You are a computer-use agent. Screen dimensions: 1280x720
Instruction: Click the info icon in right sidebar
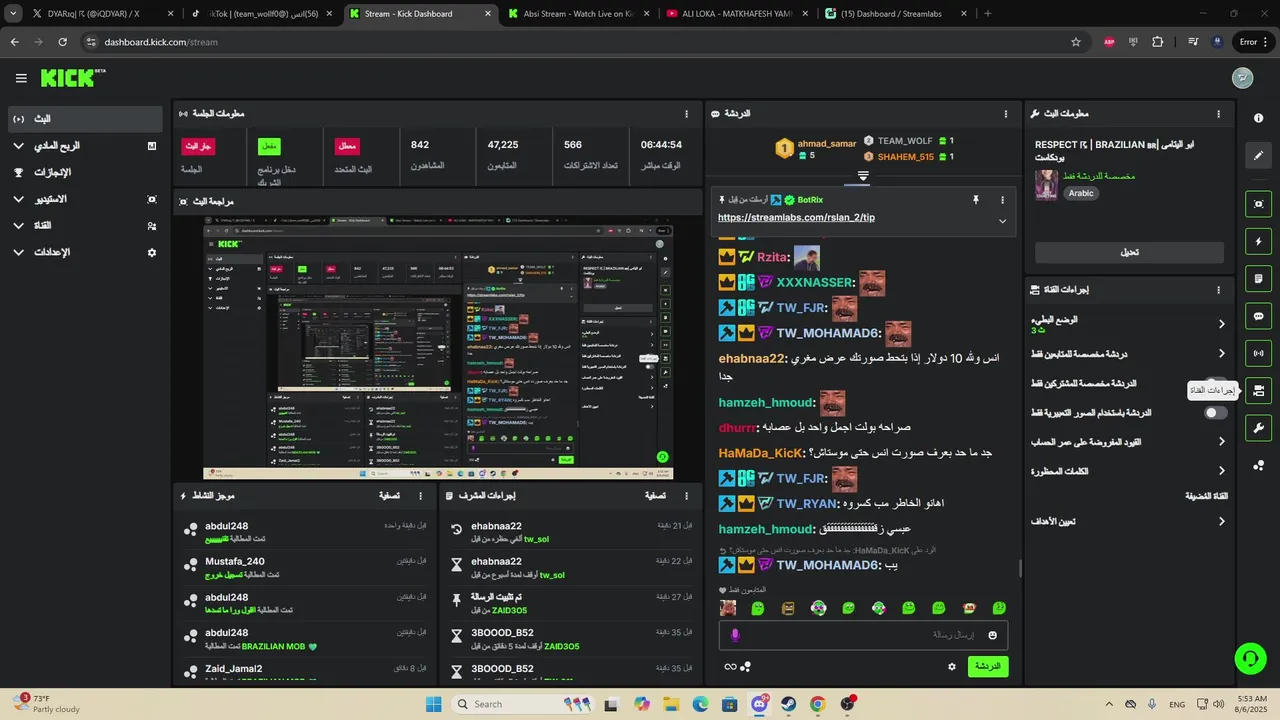[x=1258, y=118]
